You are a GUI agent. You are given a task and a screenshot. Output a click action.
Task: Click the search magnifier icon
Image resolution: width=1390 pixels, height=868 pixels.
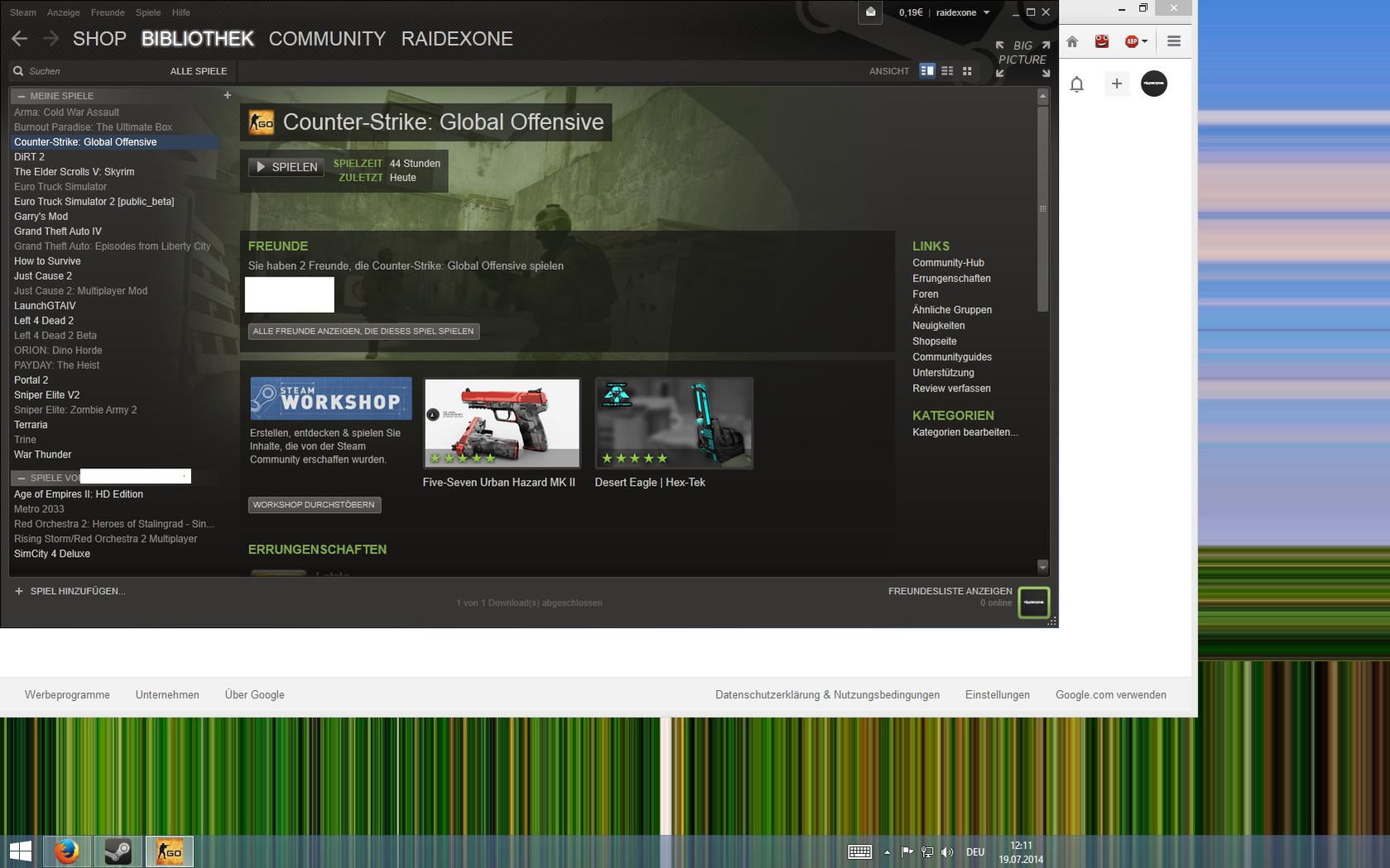[x=18, y=71]
